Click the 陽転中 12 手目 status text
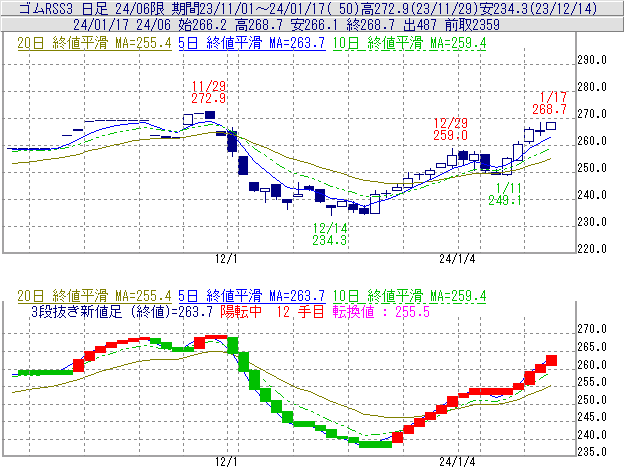 click(x=272, y=311)
